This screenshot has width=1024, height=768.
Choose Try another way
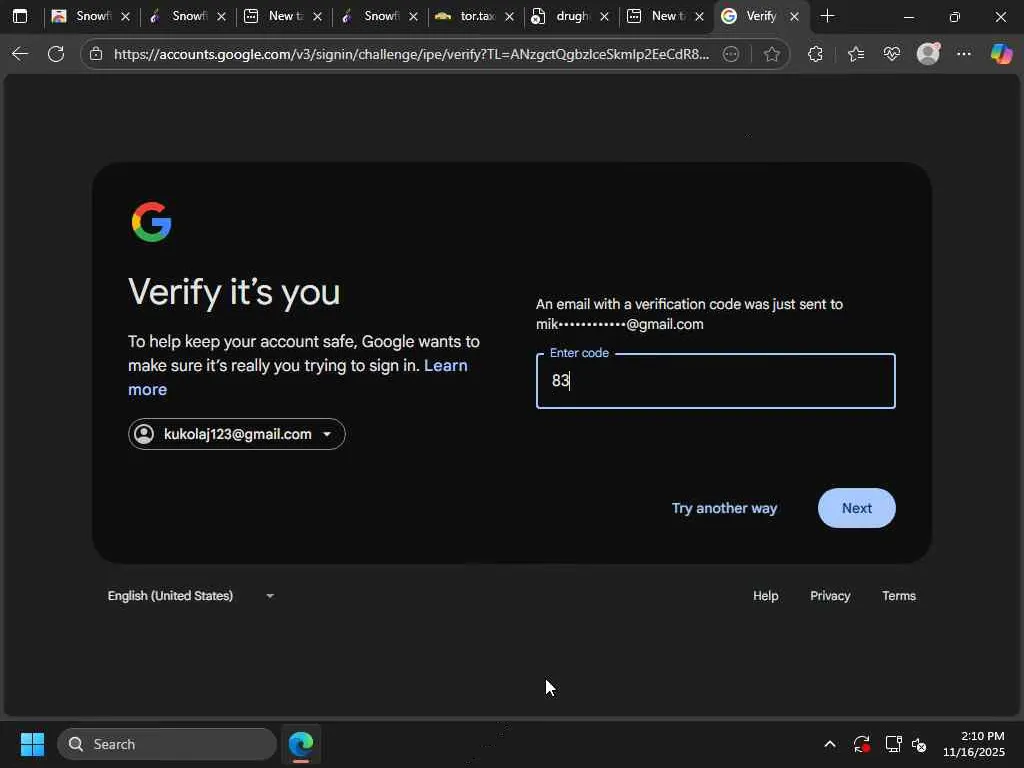[x=724, y=508]
